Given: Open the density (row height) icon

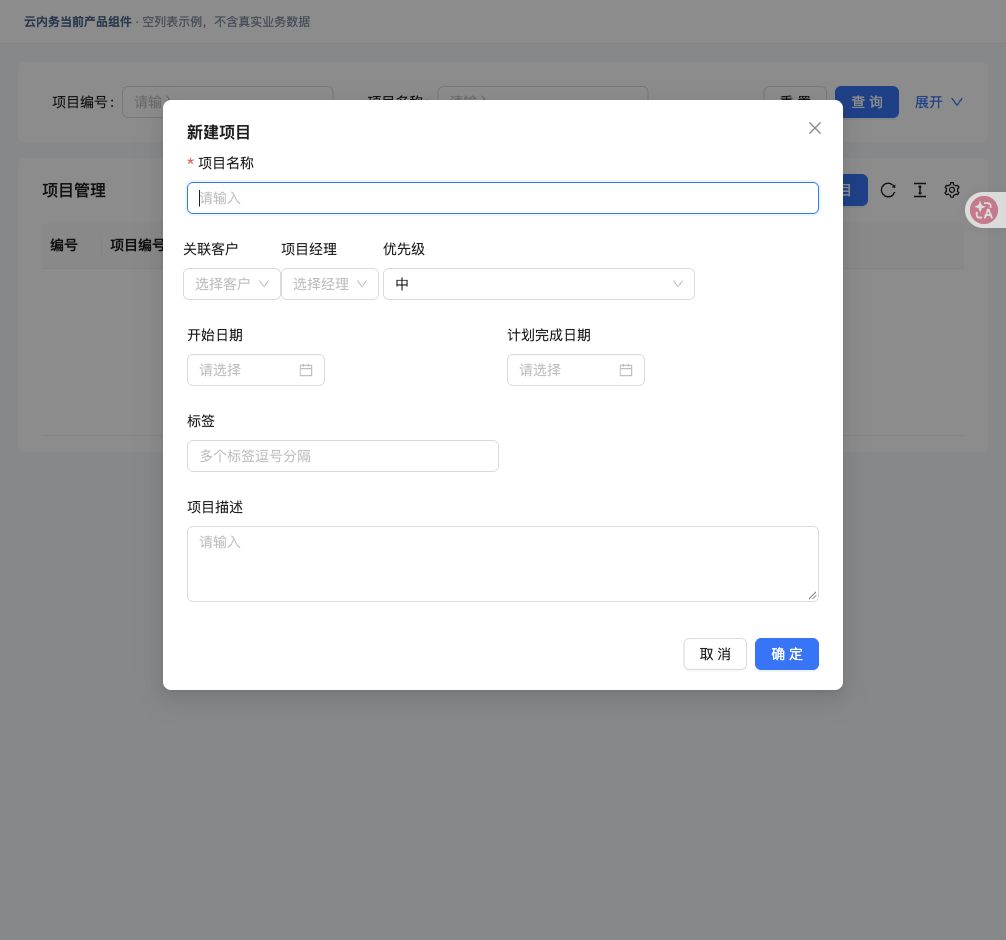Looking at the screenshot, I should point(920,190).
